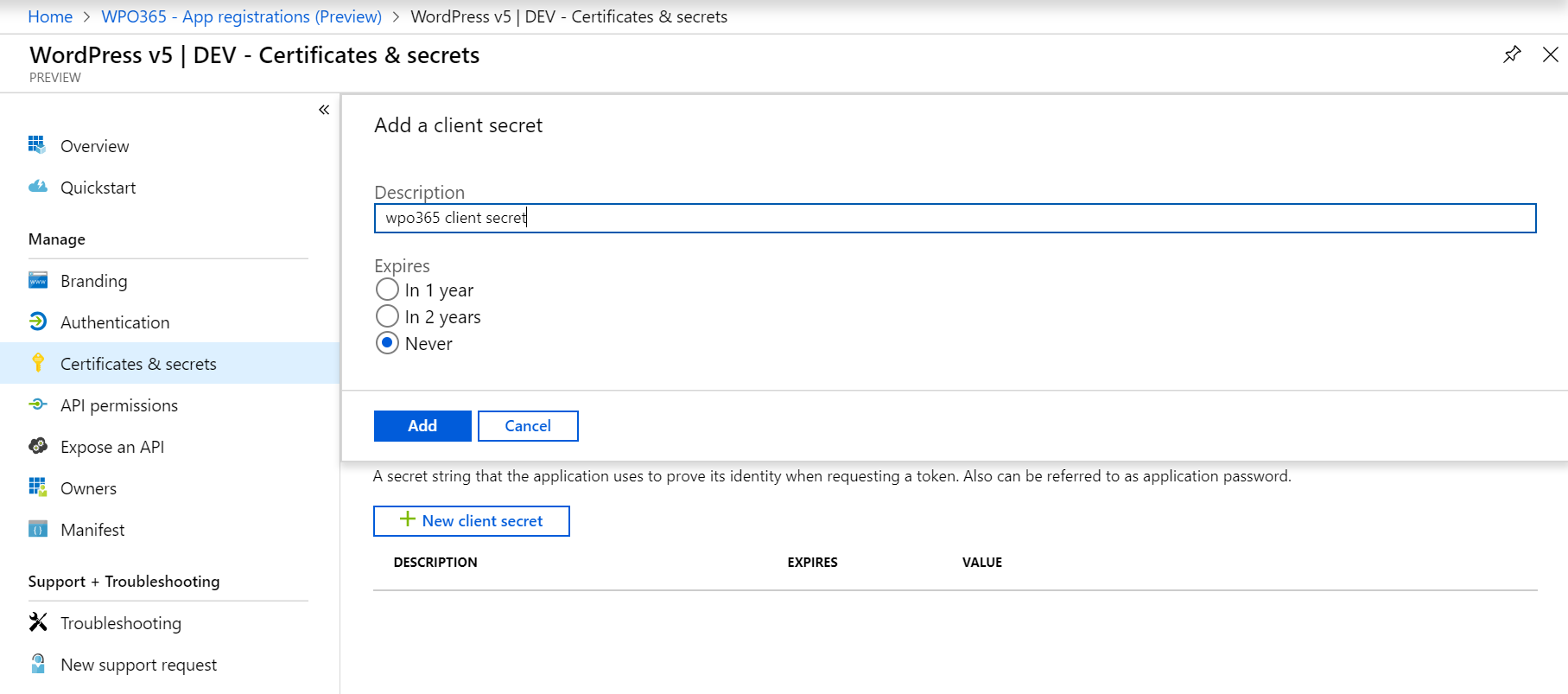Select the In 1 year expiry option
This screenshot has height=694, width=1568.
(387, 289)
